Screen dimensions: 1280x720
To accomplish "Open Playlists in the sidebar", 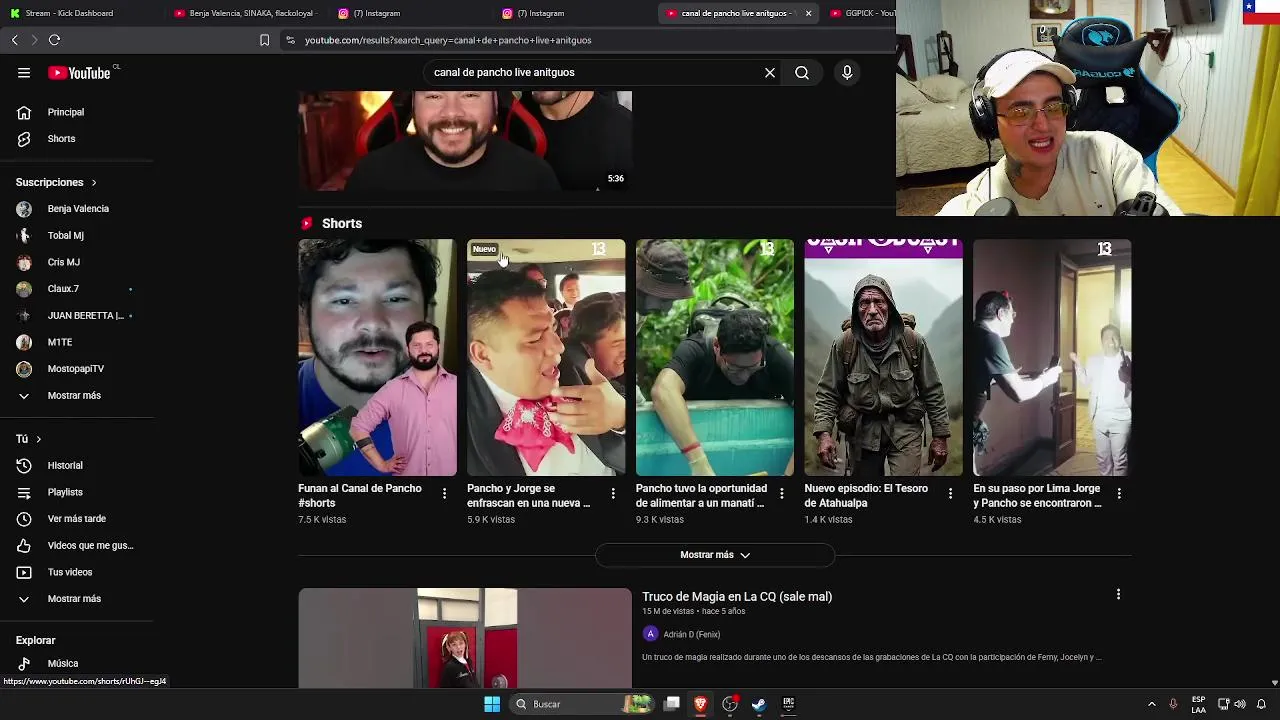I will 77,492.
